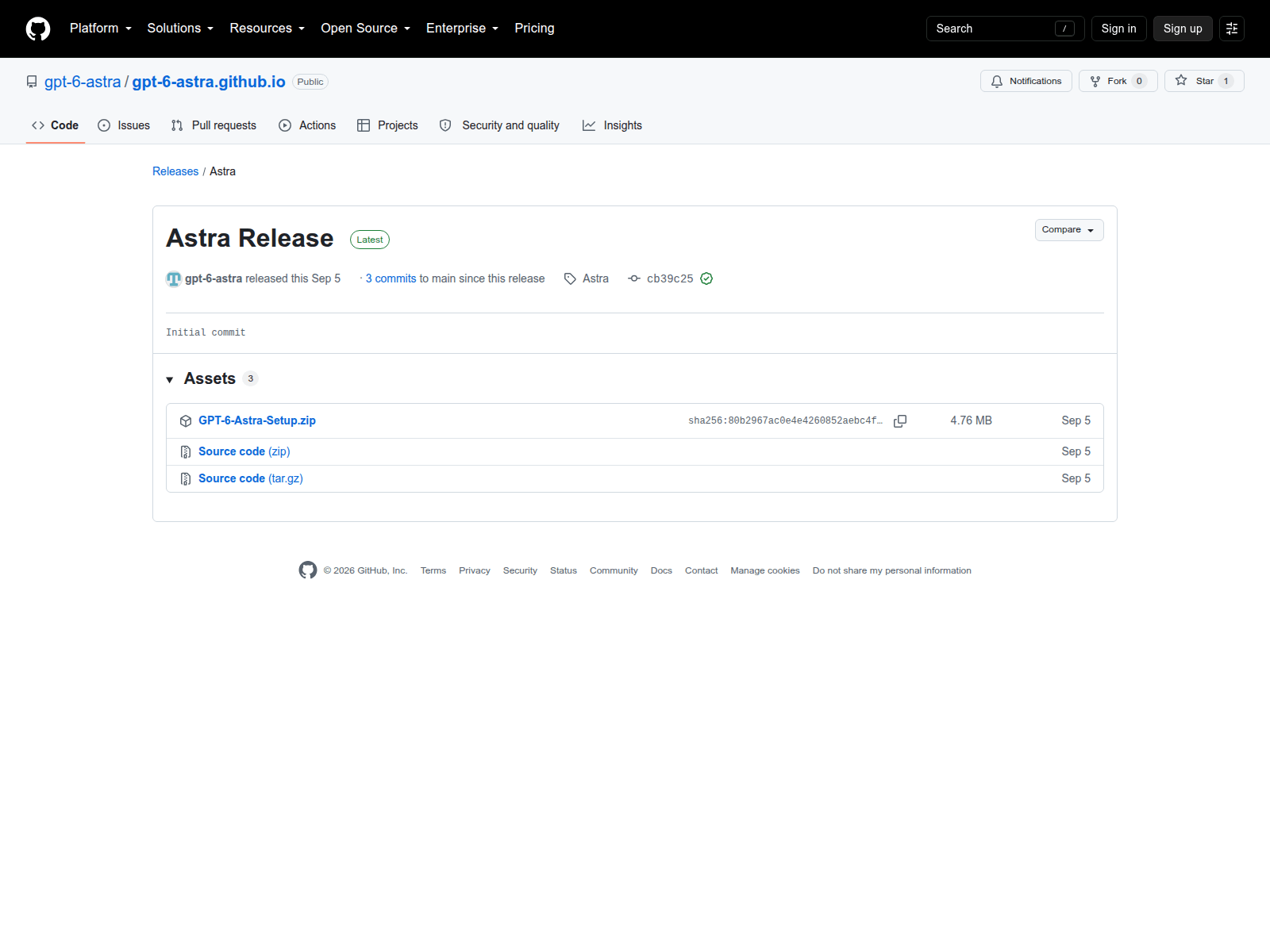Open the footer Docs link
Image resolution: width=1270 pixels, height=952 pixels.
(661, 571)
